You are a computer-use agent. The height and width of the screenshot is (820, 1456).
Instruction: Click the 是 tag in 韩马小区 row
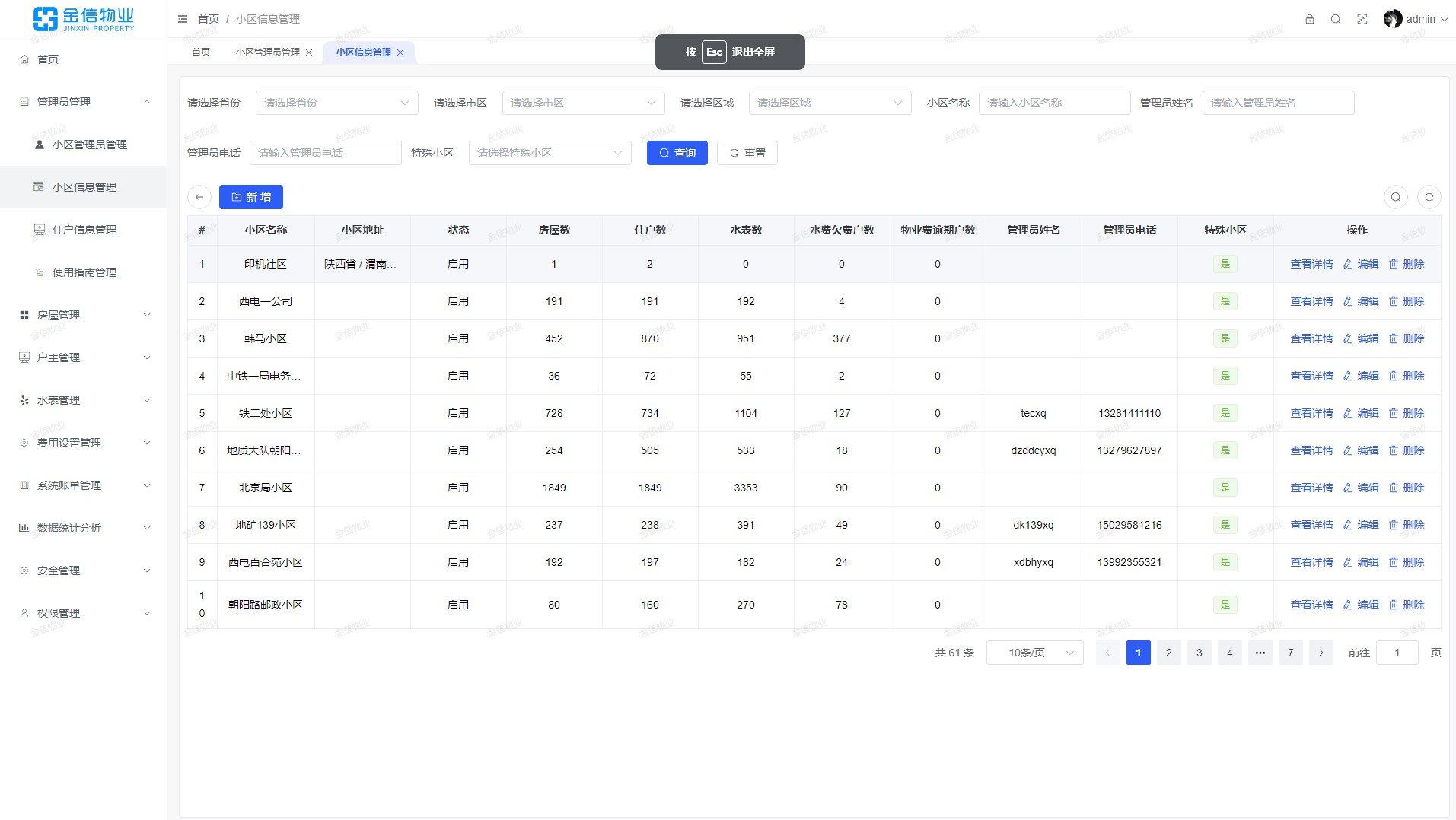click(1225, 338)
